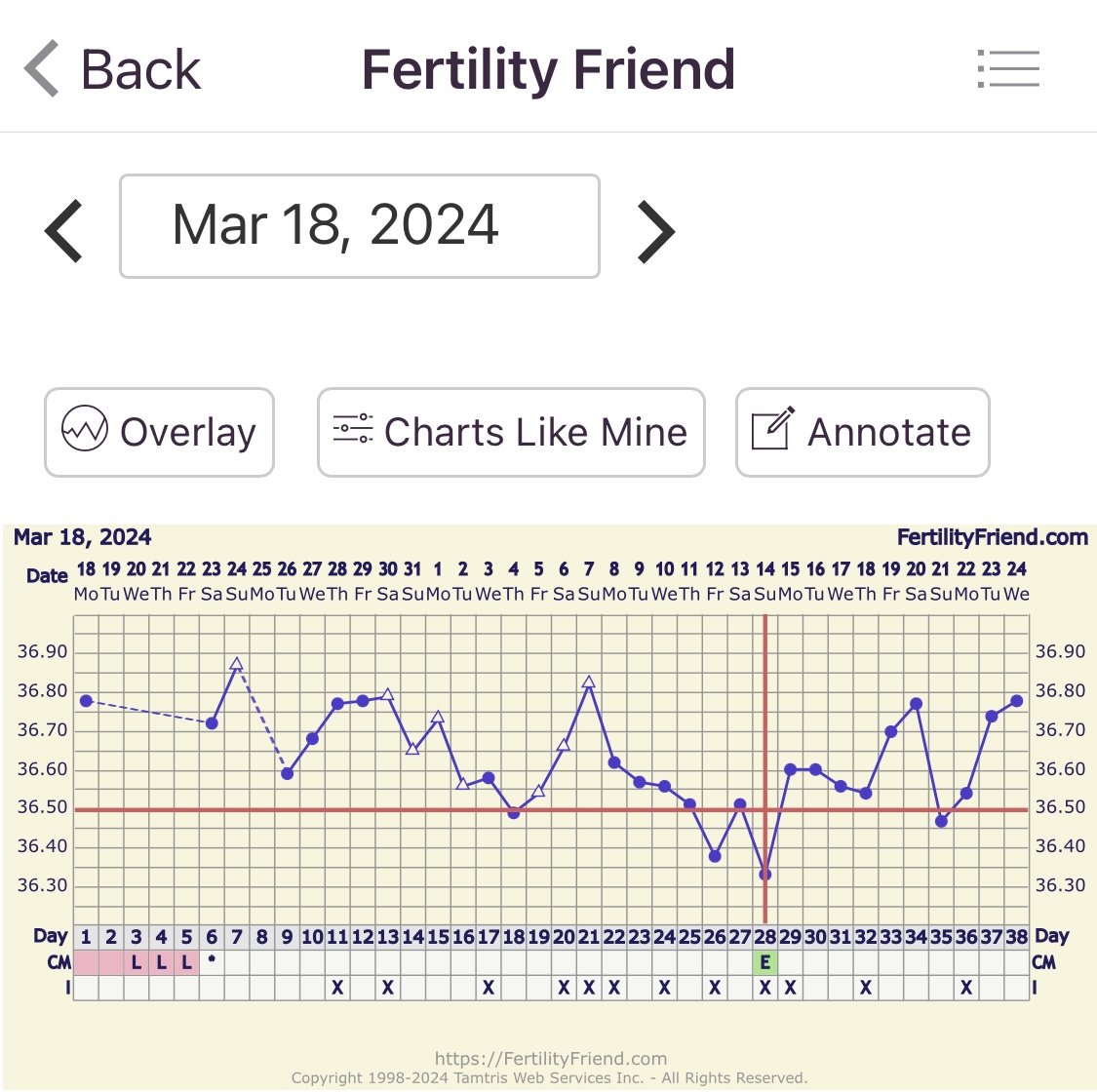
Task: Go to previous chart with left arrow
Action: coord(65,231)
